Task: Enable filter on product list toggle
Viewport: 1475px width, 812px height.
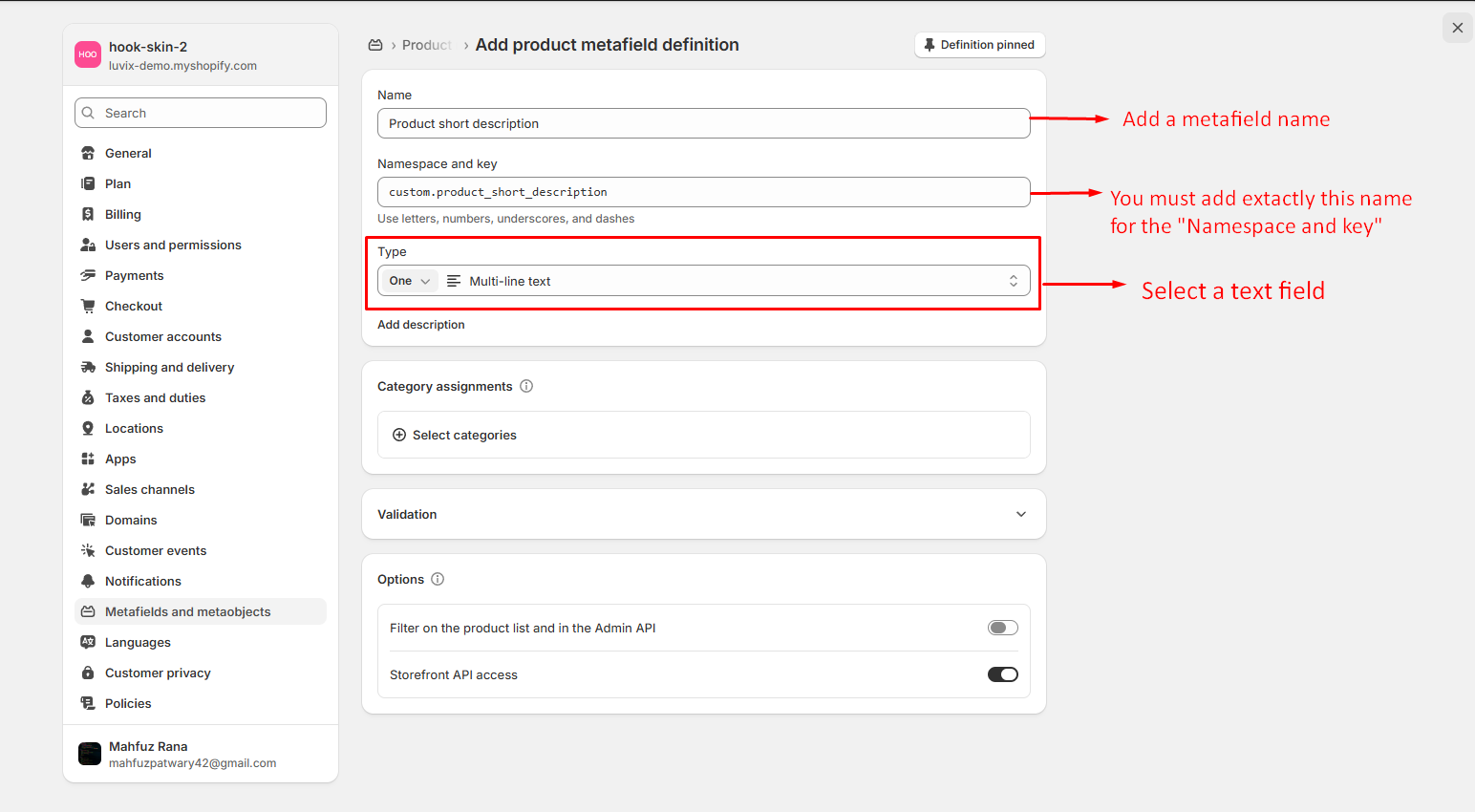Action: click(x=1002, y=628)
